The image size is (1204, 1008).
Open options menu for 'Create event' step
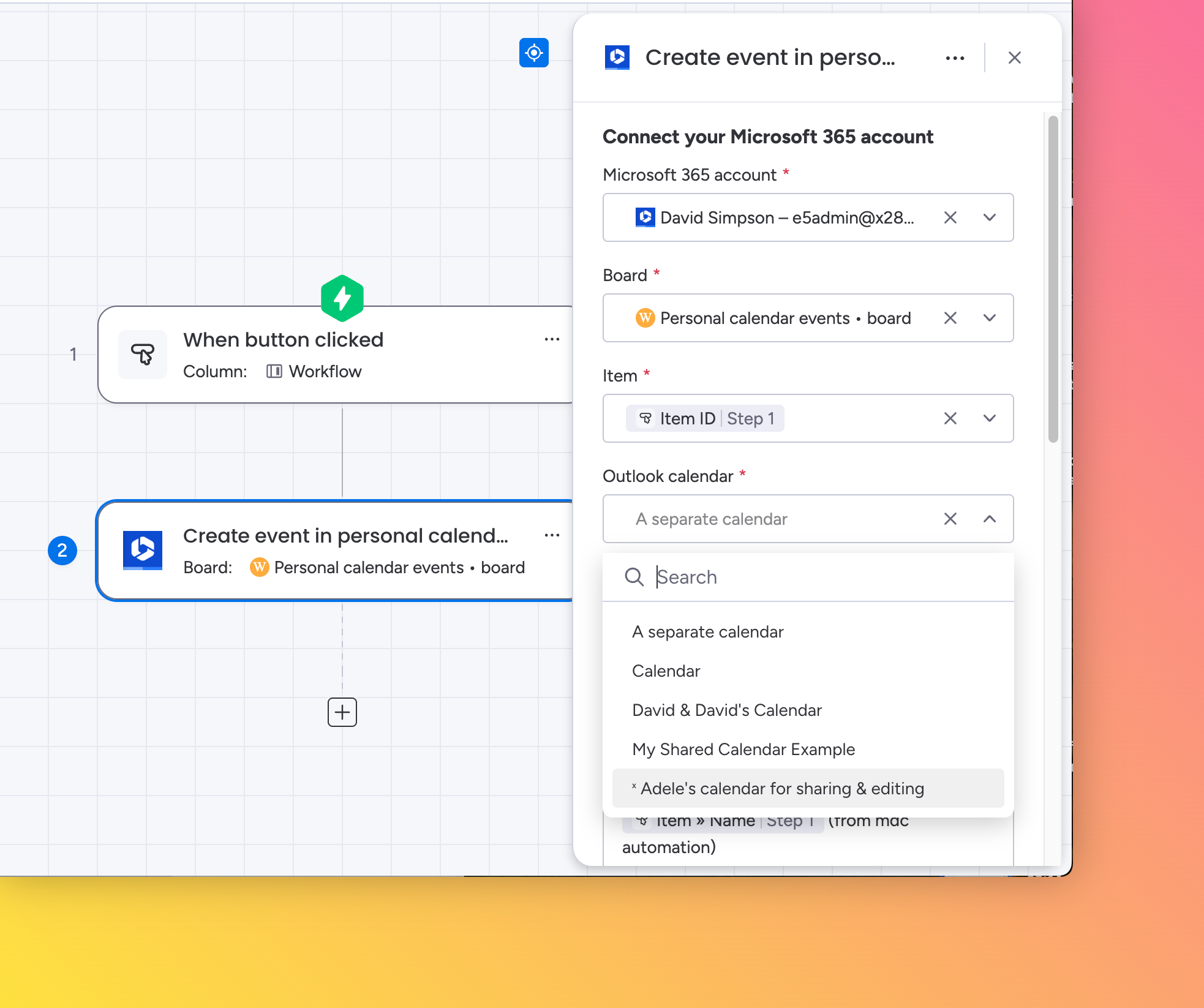click(x=552, y=535)
